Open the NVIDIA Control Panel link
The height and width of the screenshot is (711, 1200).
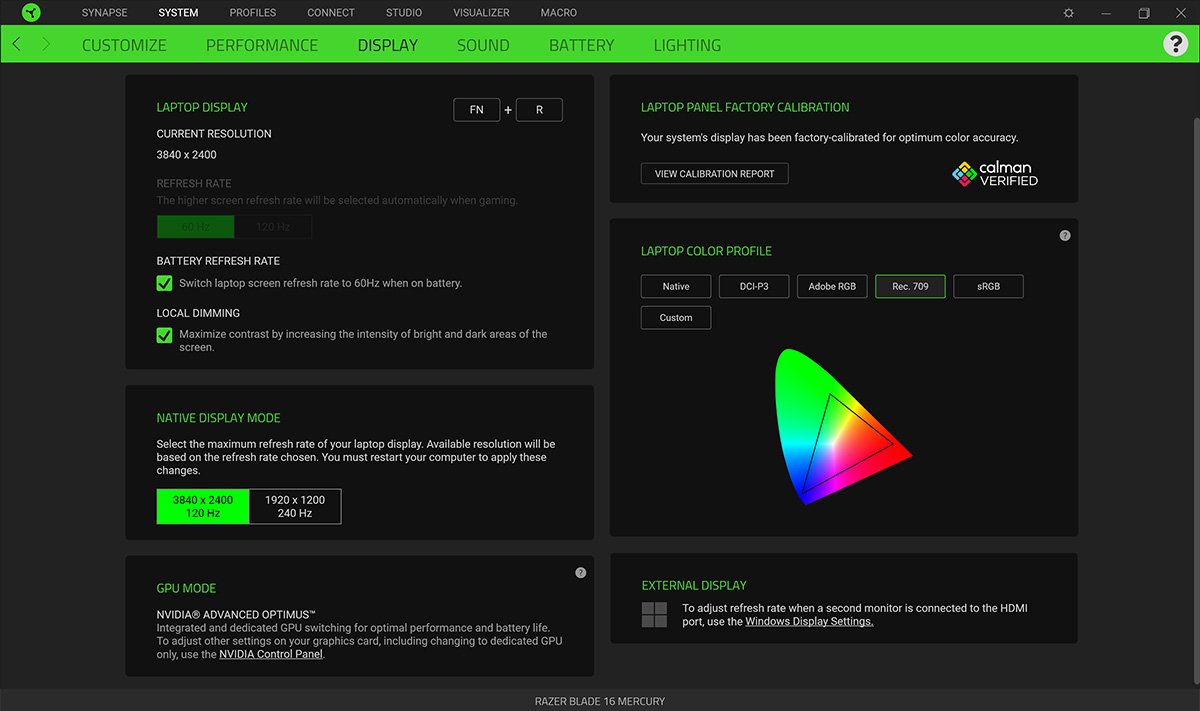[271, 655]
